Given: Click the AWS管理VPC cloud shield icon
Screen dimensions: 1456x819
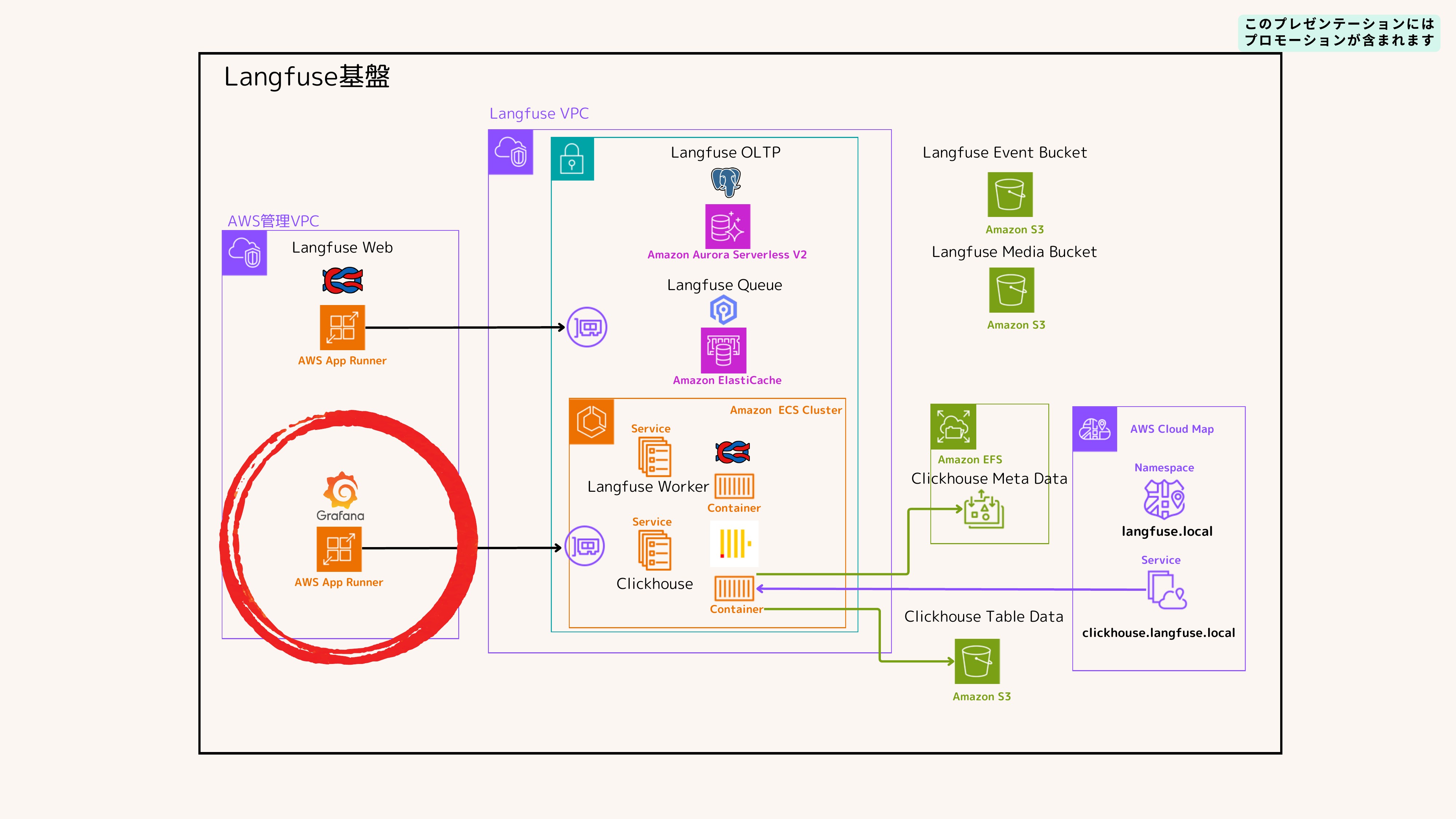Looking at the screenshot, I should coord(244,253).
